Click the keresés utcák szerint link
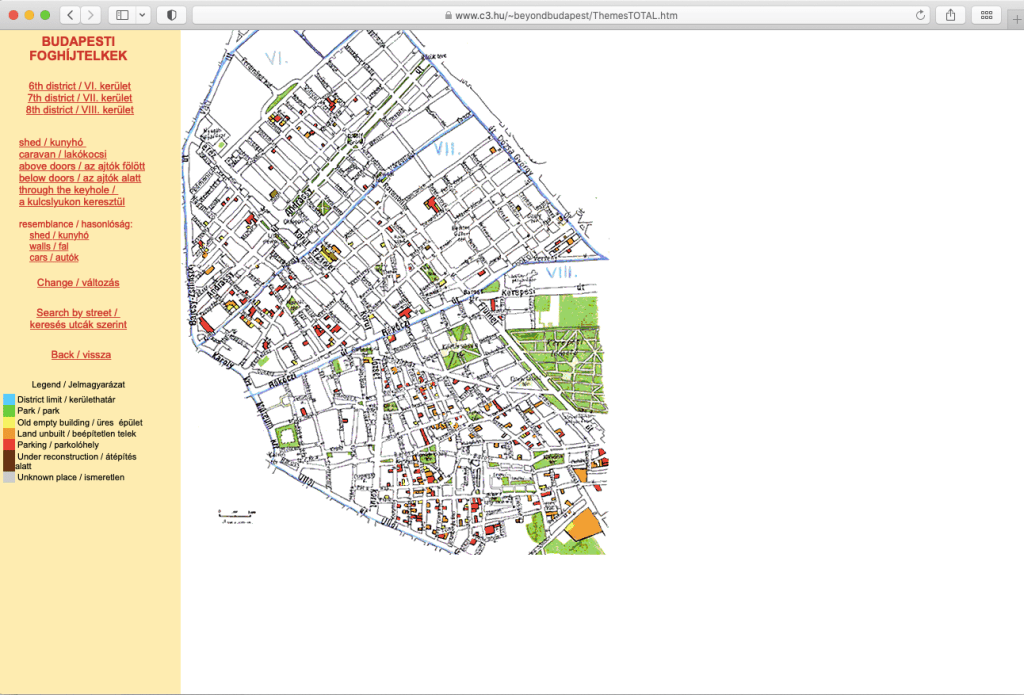The image size is (1024, 695). click(x=78, y=325)
